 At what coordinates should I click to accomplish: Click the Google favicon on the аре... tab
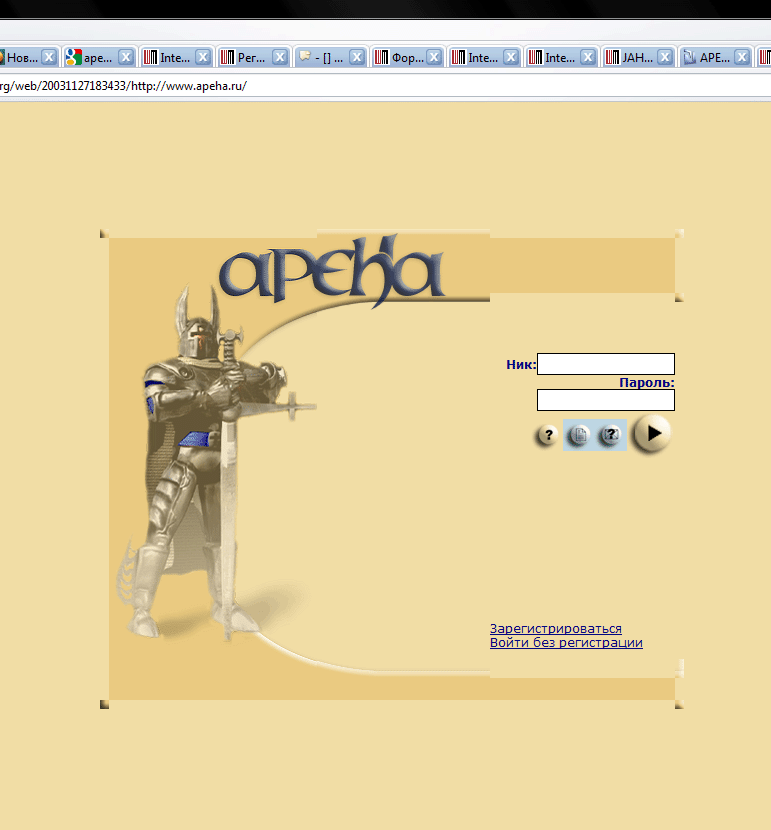pos(74,57)
